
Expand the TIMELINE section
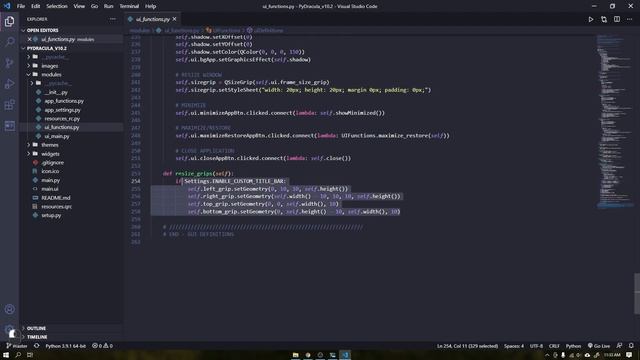pos(37,337)
